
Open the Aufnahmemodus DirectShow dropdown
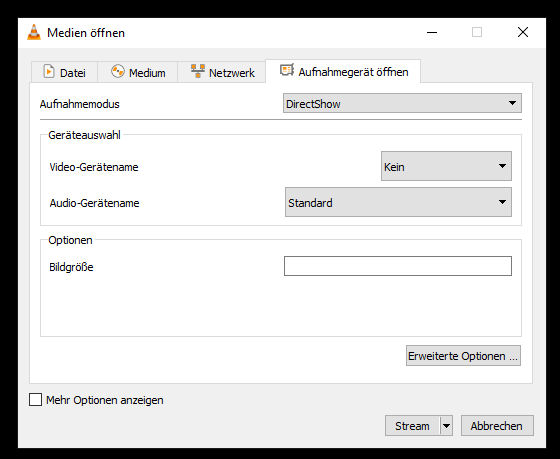(402, 103)
